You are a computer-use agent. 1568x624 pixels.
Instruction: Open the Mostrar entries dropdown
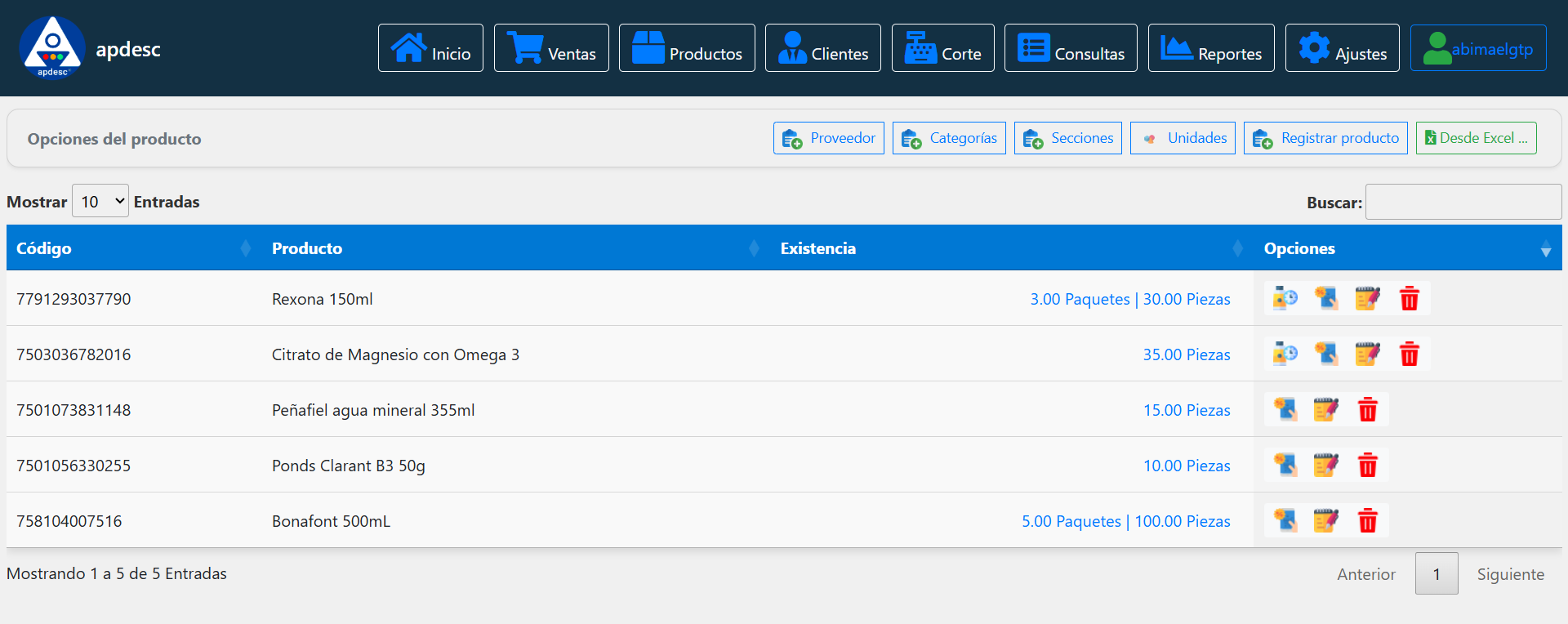pos(100,201)
